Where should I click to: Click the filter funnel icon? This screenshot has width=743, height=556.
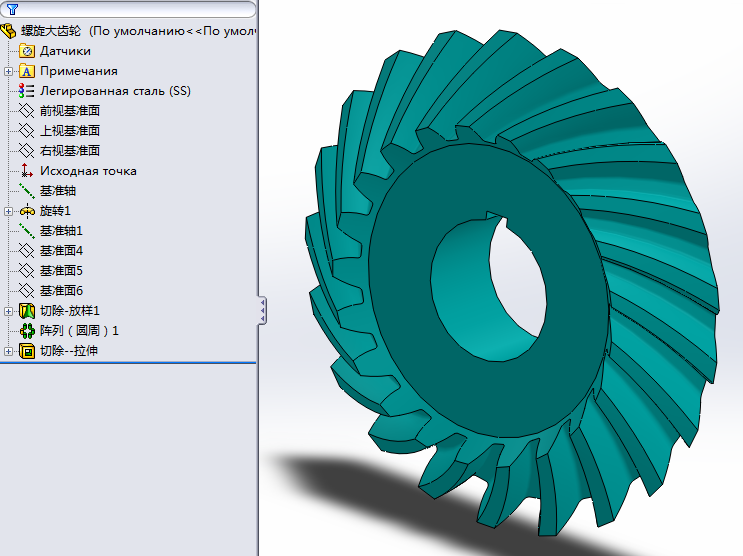point(12,9)
